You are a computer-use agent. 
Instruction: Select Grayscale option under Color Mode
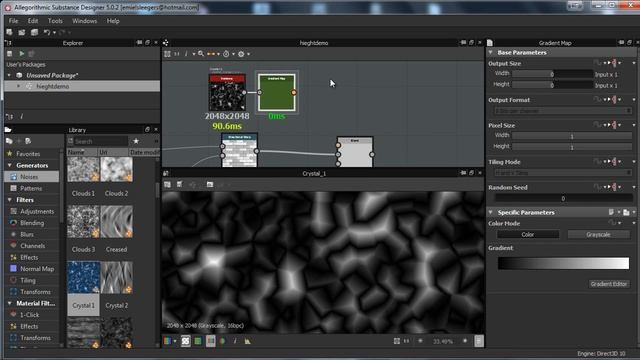point(598,234)
